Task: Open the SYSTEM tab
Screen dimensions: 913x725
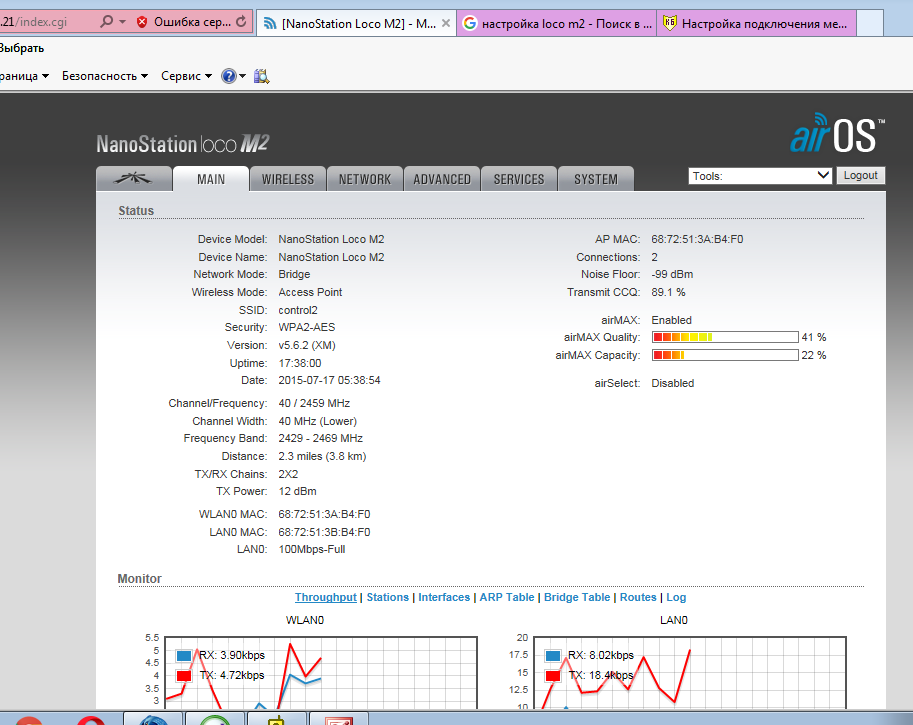Action: pyautogui.click(x=596, y=179)
